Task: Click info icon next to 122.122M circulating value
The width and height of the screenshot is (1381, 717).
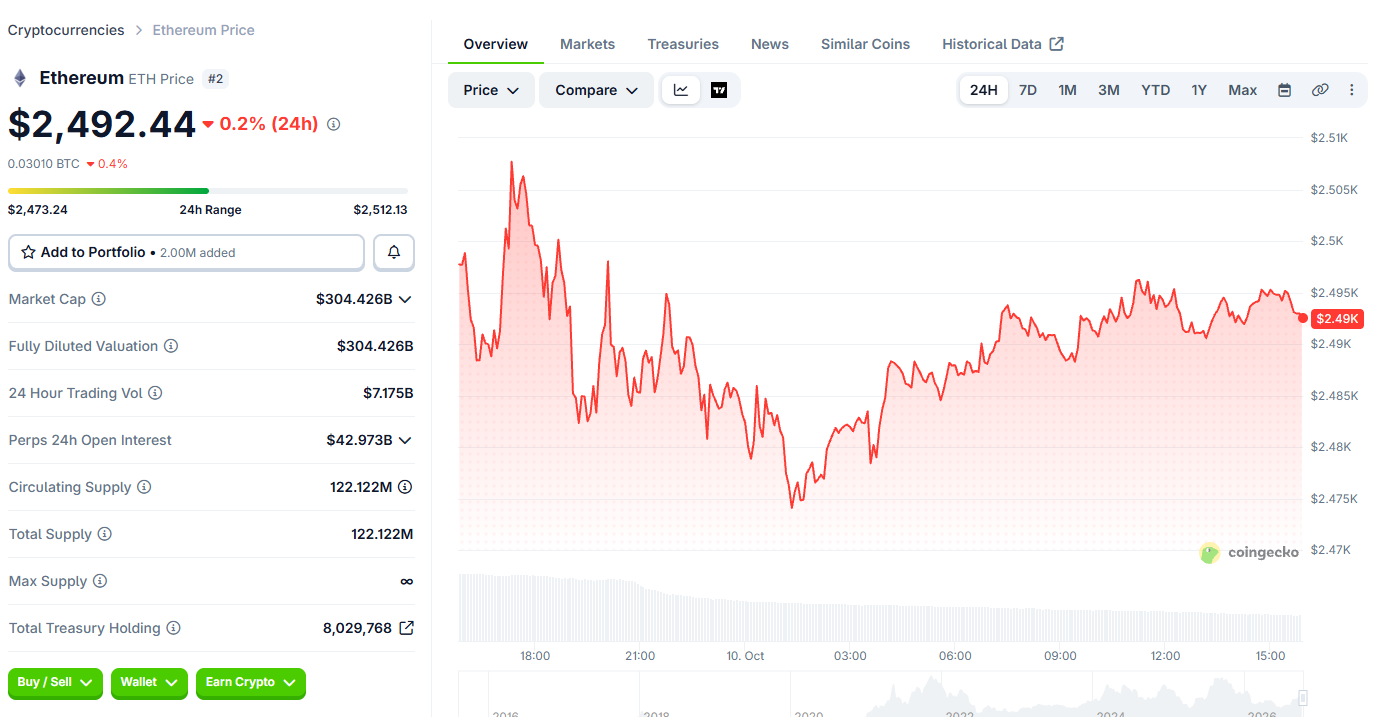Action: 405,487
